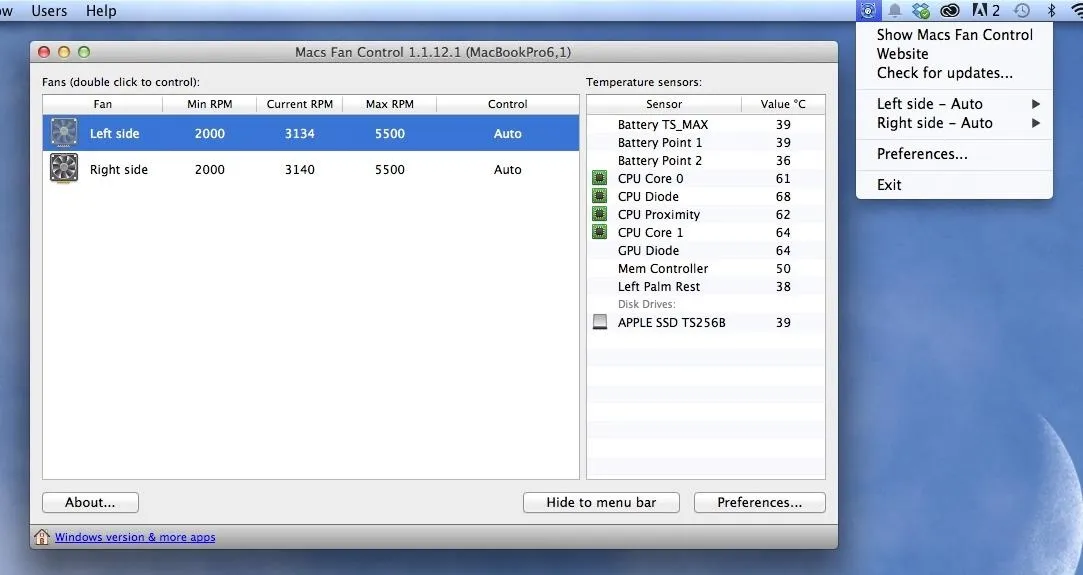The image size is (1083, 575).
Task: Choose Preferences... in the dropdown menu
Action: (922, 154)
